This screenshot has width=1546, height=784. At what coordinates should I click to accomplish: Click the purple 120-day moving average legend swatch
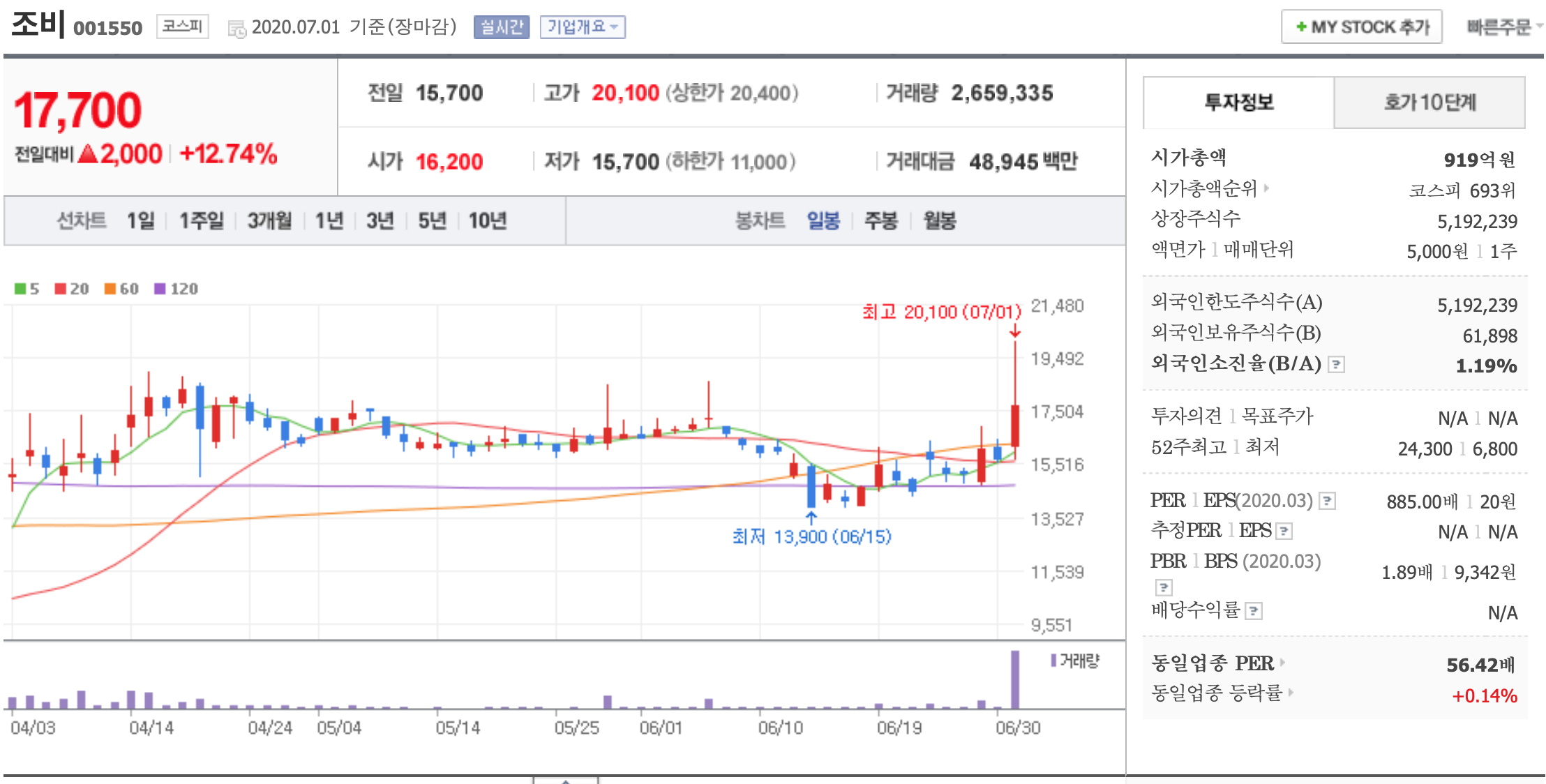point(160,289)
